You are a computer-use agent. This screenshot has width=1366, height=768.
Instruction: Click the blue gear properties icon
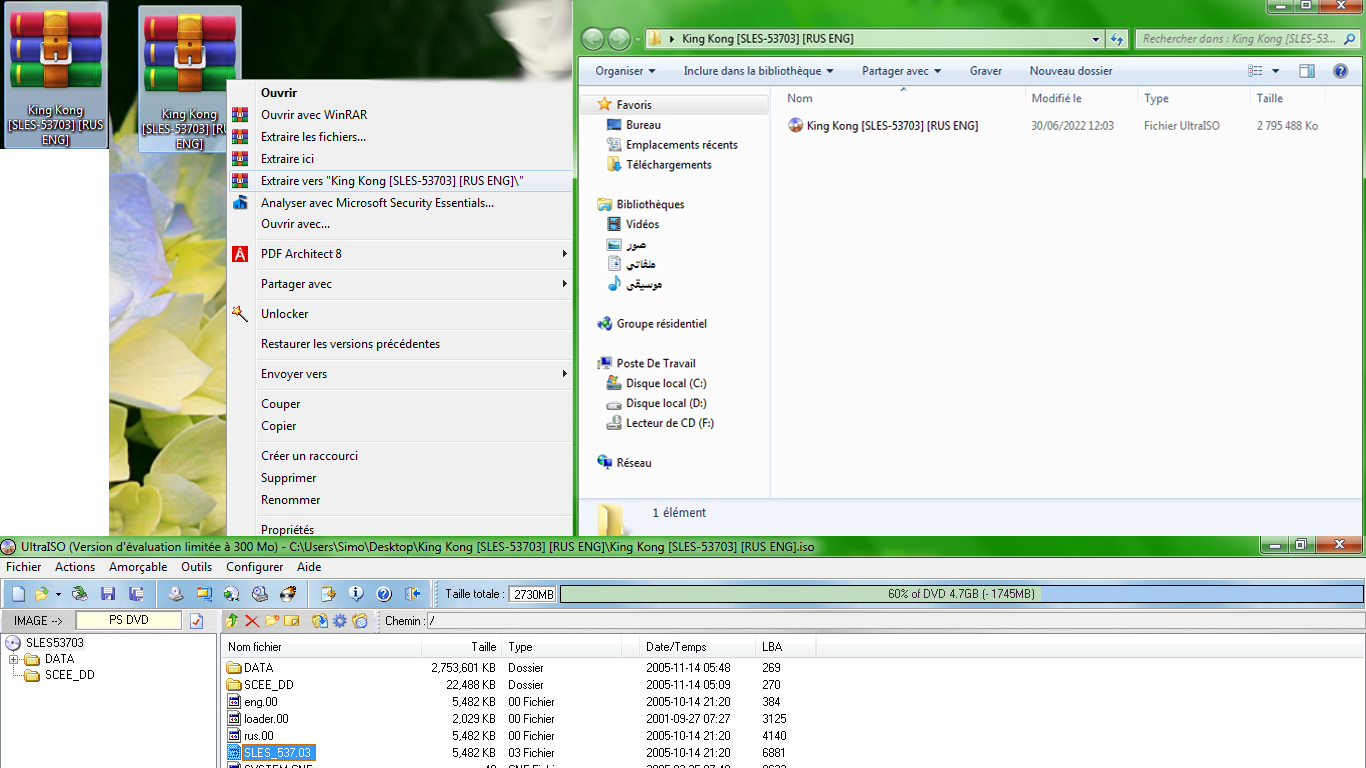pos(340,621)
